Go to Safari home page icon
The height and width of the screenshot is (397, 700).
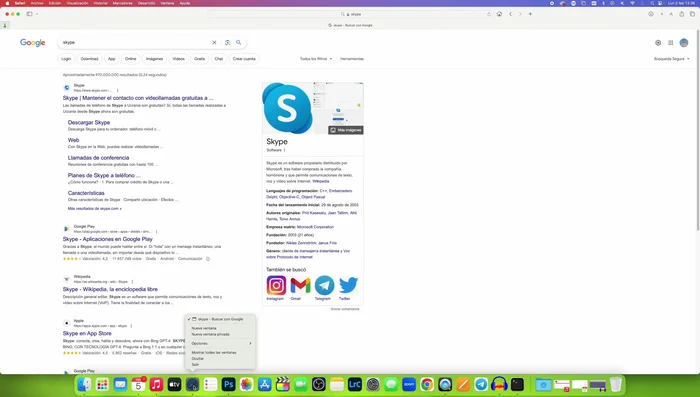(499, 14)
